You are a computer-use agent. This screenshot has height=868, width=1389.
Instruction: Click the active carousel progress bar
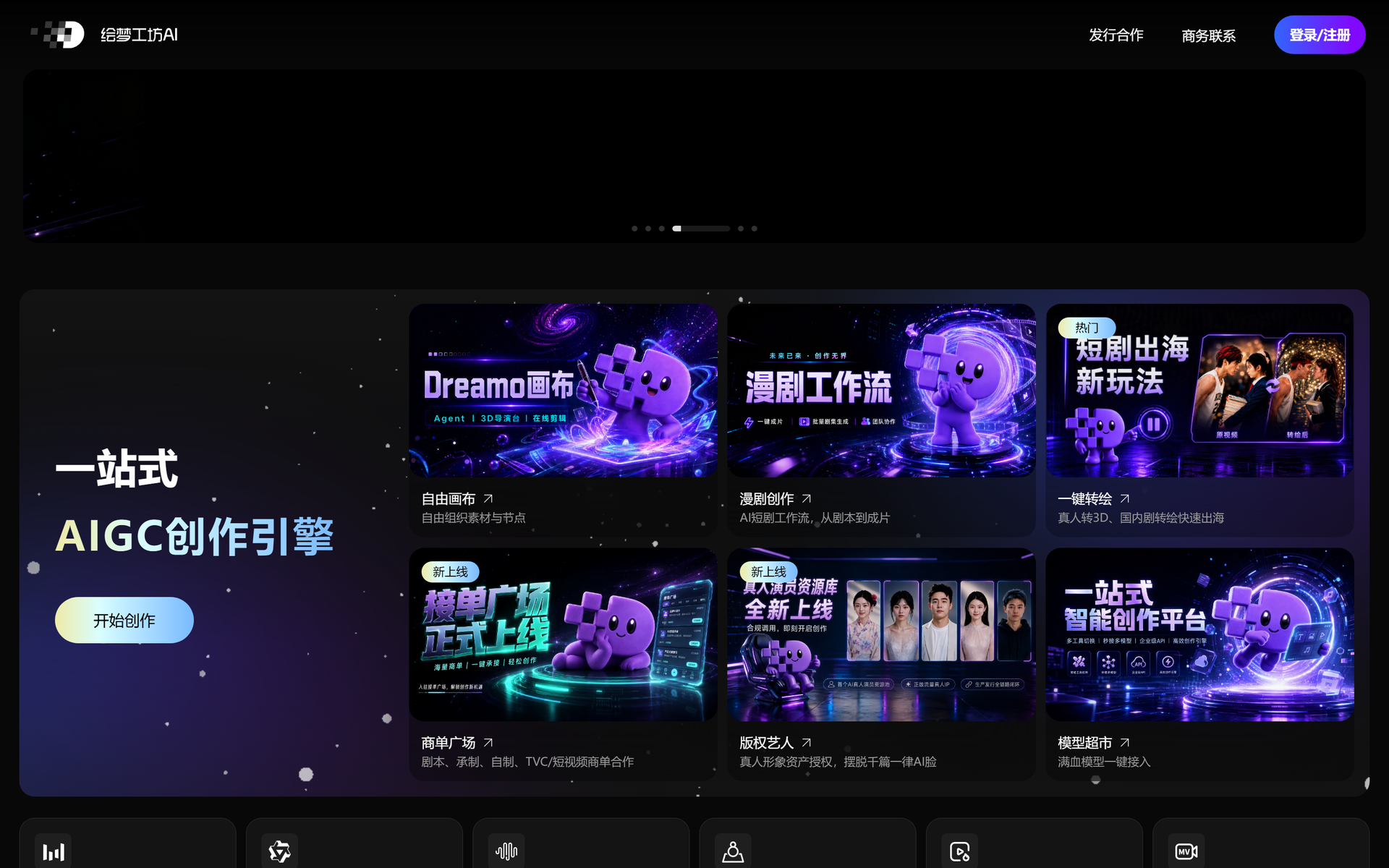pos(701,229)
